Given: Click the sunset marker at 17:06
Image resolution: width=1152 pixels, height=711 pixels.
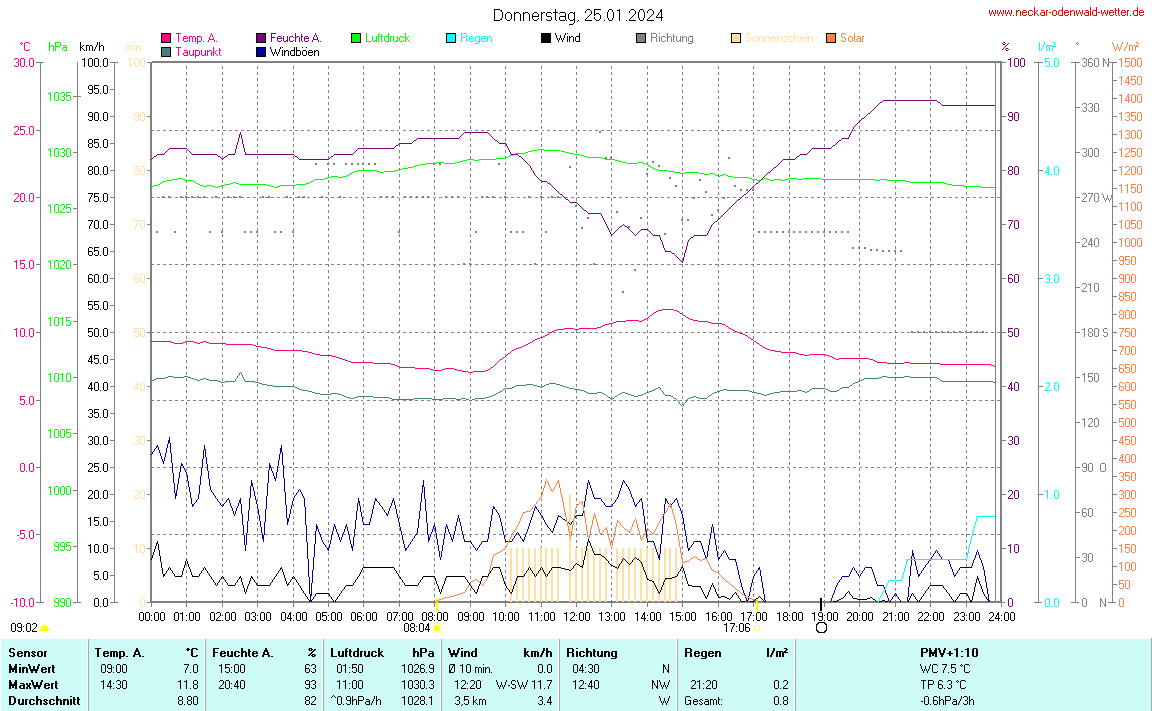Looking at the screenshot, I should (x=756, y=627).
